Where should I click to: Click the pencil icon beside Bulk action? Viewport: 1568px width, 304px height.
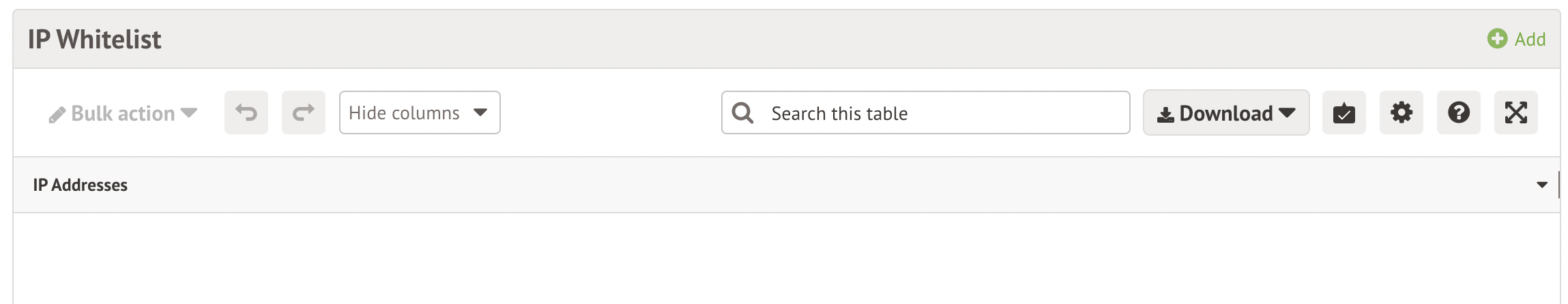[x=57, y=115]
